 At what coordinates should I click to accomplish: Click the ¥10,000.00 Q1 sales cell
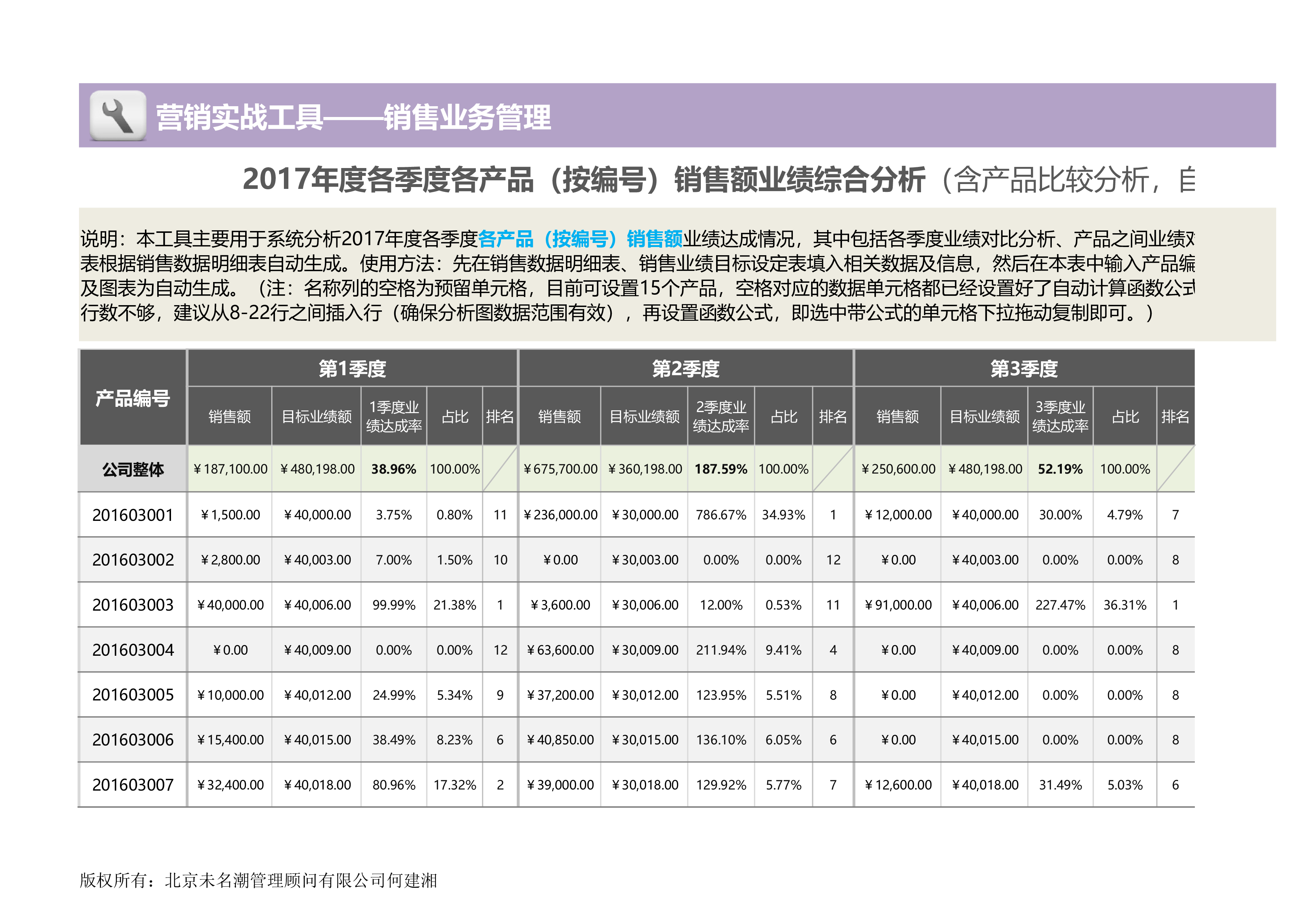(x=230, y=695)
